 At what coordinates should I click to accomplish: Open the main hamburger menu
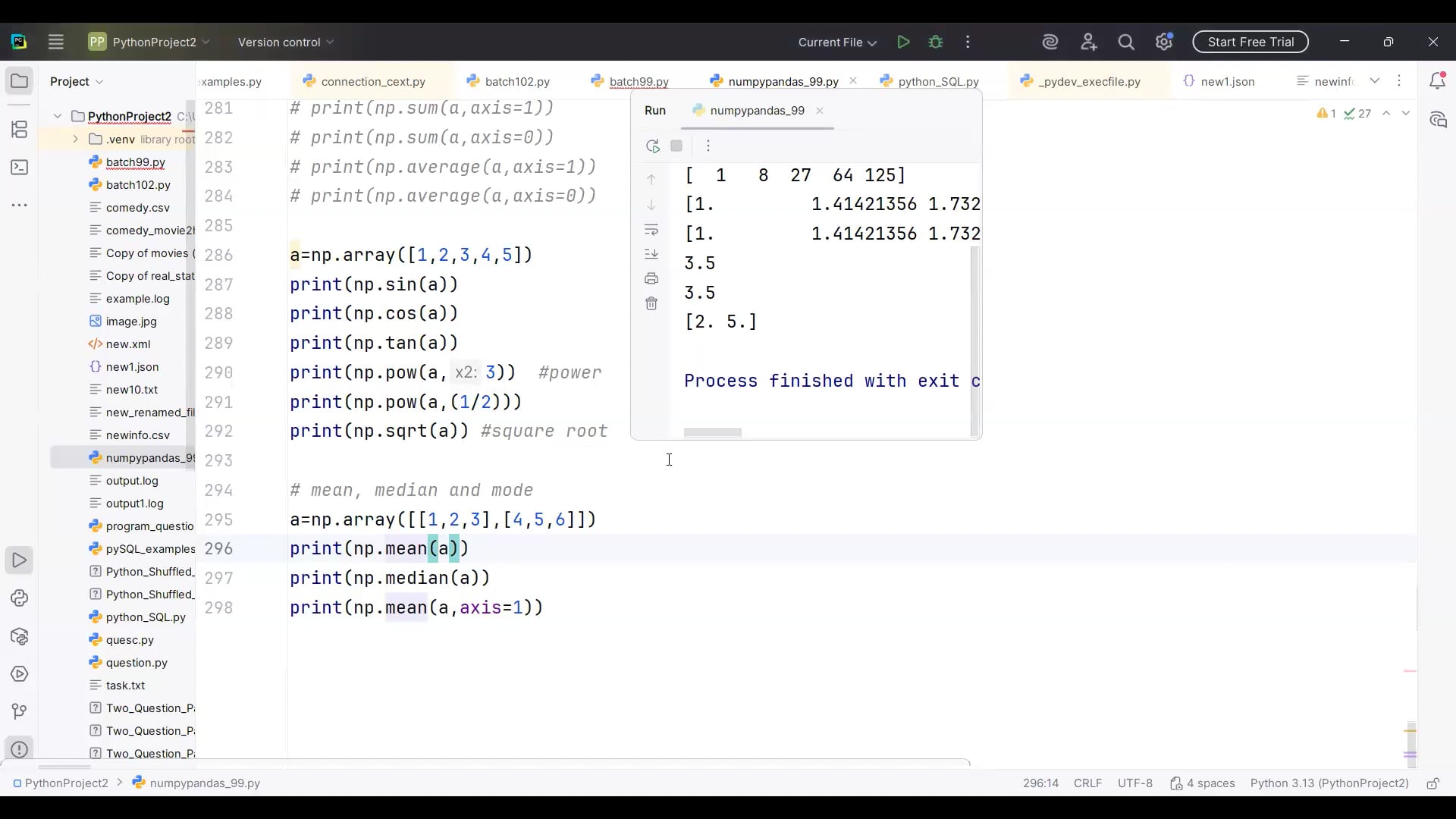pyautogui.click(x=55, y=42)
